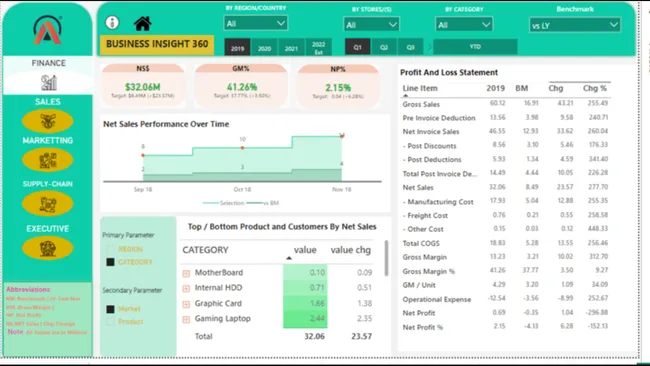Open the Finance chart icon

49,82
